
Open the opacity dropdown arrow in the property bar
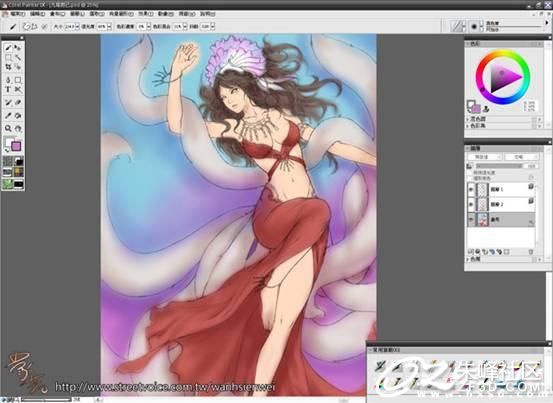pos(109,26)
